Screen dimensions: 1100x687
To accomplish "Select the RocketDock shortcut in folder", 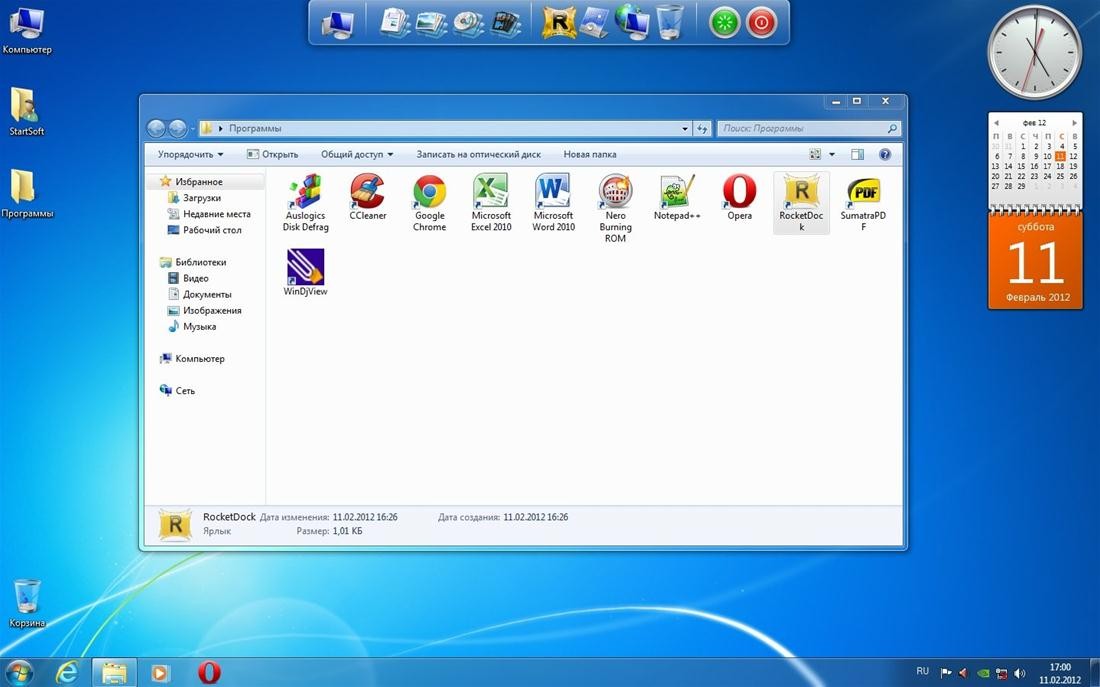I will pyautogui.click(x=801, y=203).
